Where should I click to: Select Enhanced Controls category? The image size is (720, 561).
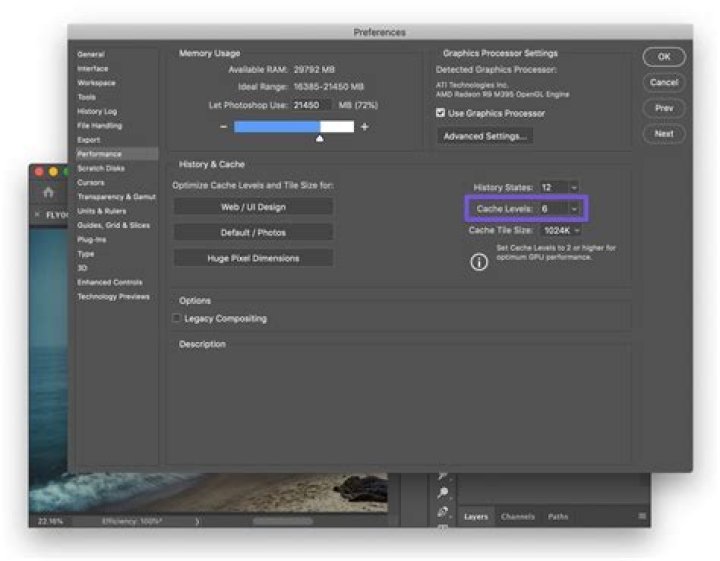pos(110,282)
